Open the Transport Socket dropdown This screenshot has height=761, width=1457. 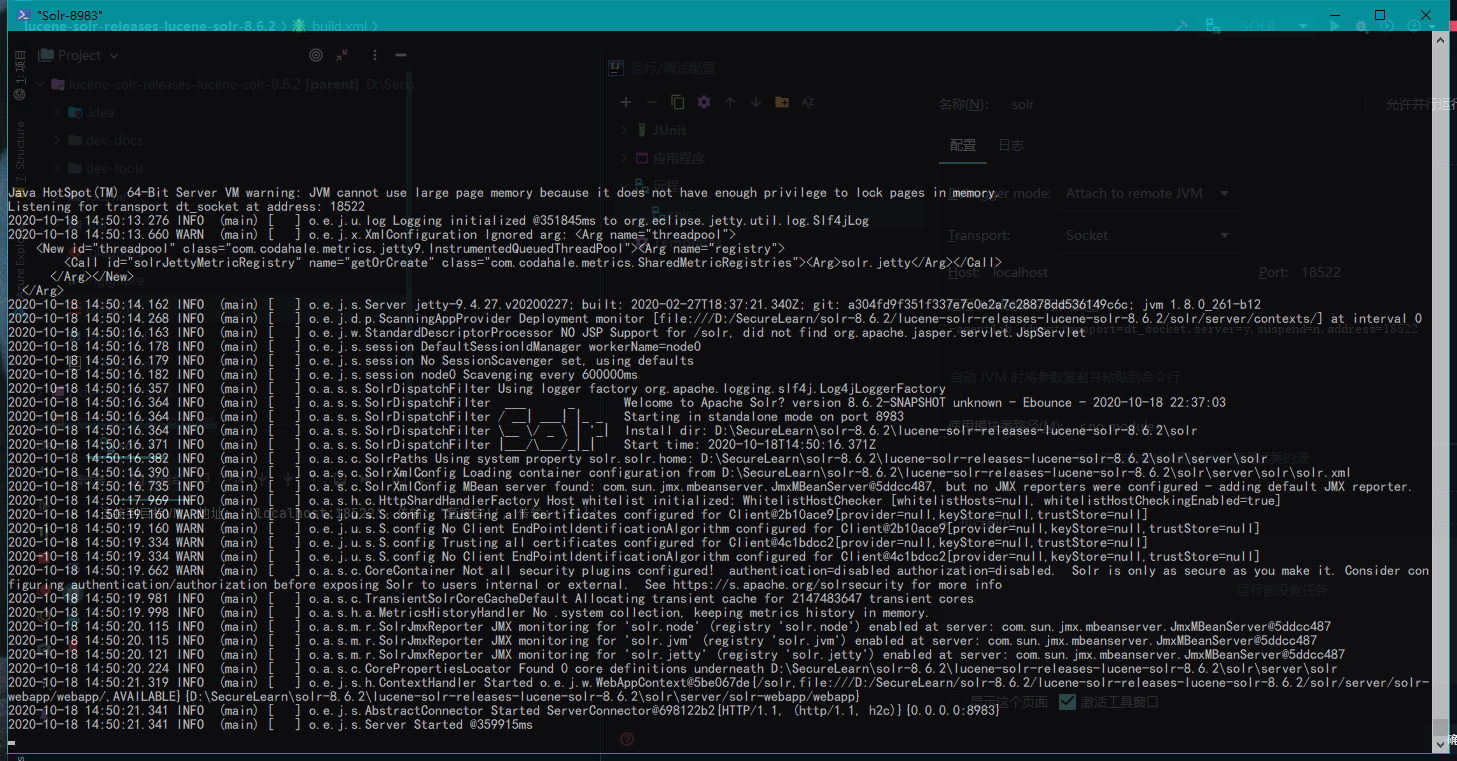pyautogui.click(x=1146, y=235)
